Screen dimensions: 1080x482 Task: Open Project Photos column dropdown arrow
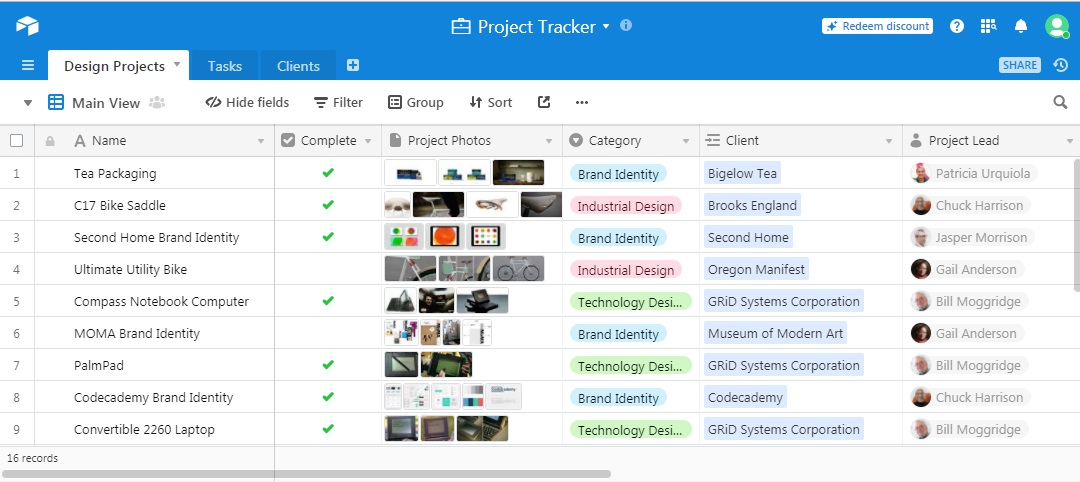coord(549,141)
